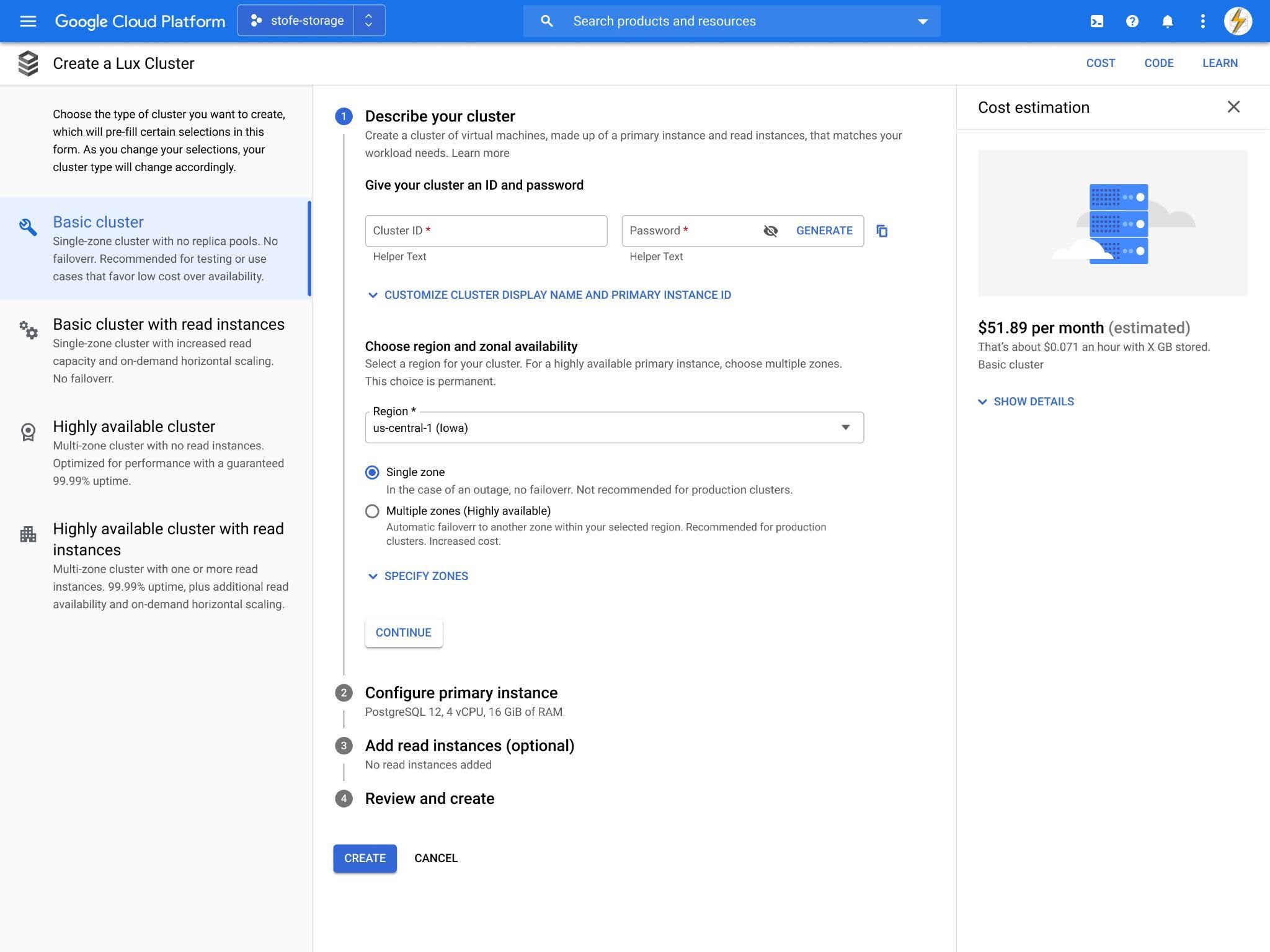The height and width of the screenshot is (952, 1270).
Task: Click the gears icon for read instances cluster
Action: point(28,330)
